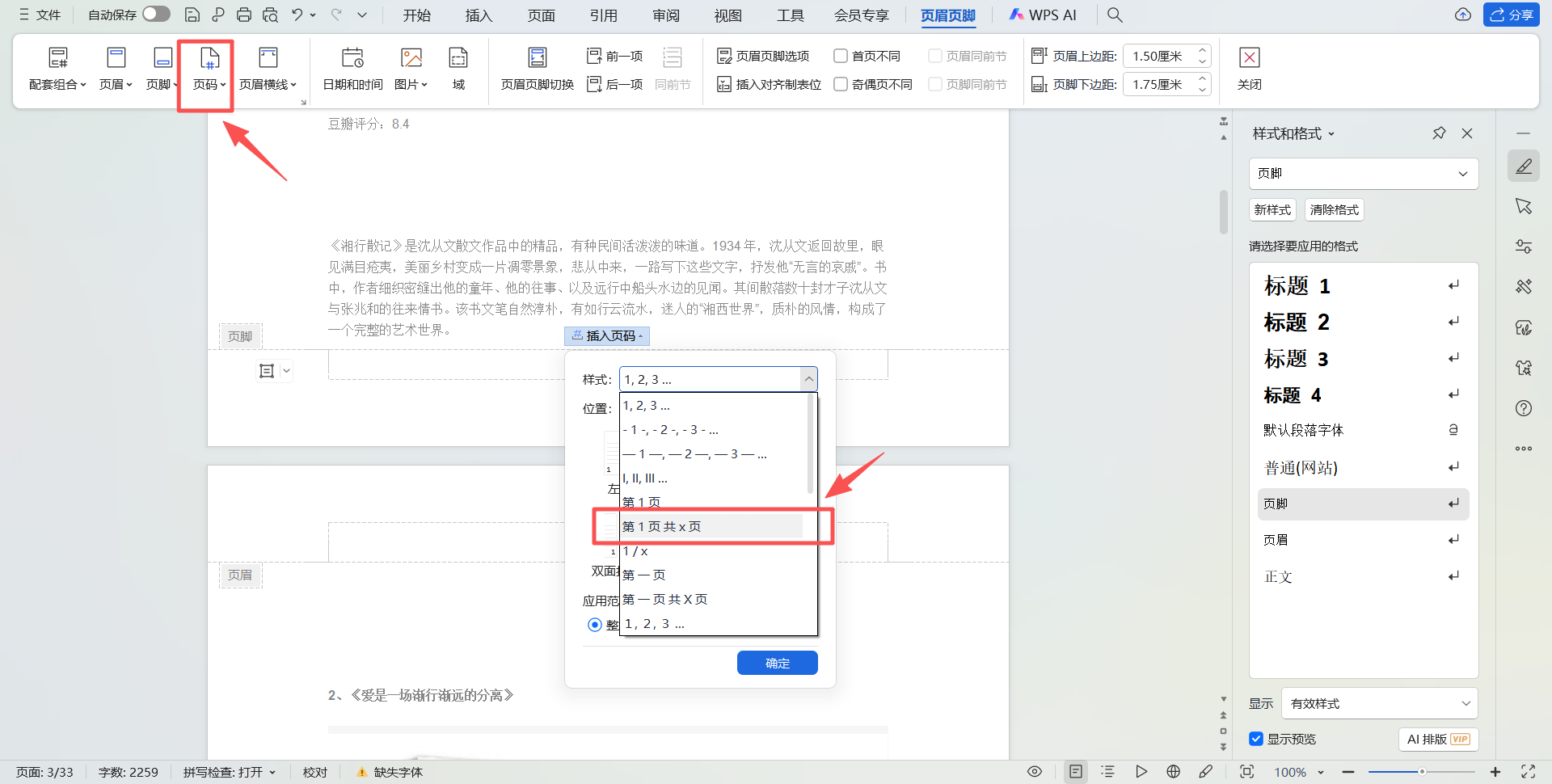Insert a picture into the footer
Viewport: 1552px width, 784px height.
click(411, 69)
